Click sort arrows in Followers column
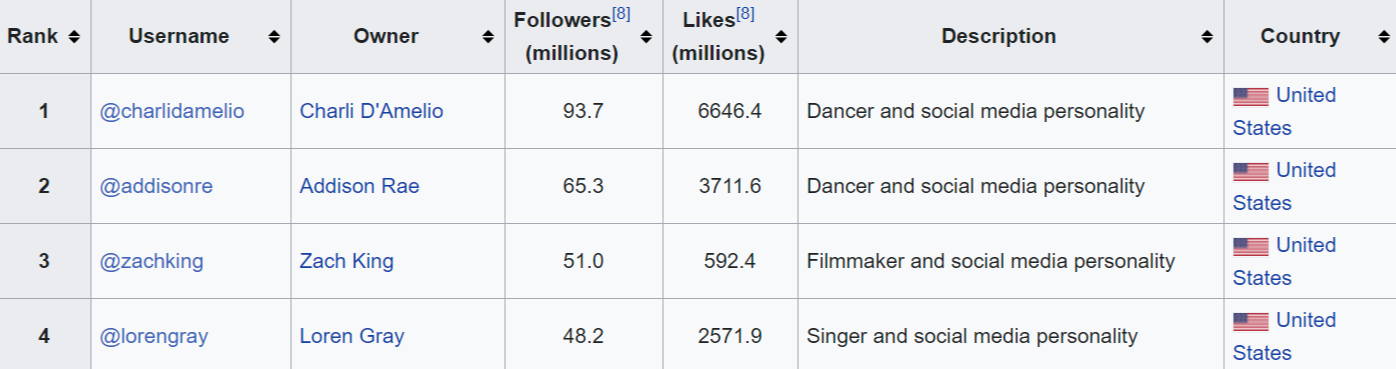 pos(645,37)
